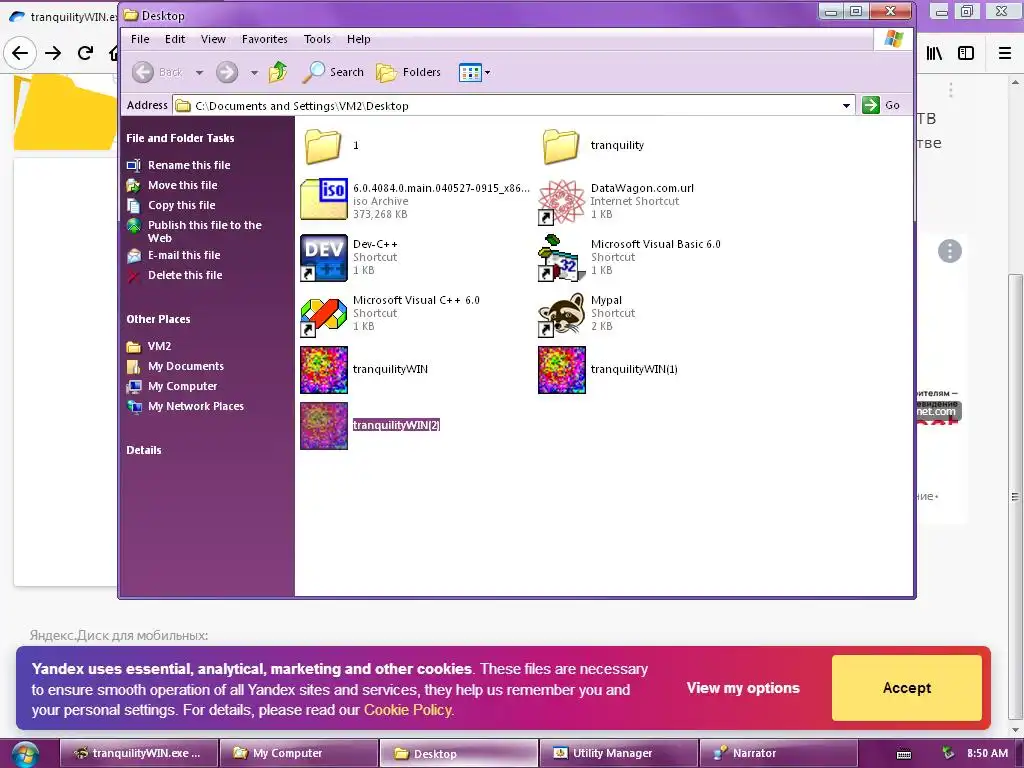Click the Forward arrow in Explorer toolbar

coord(227,72)
